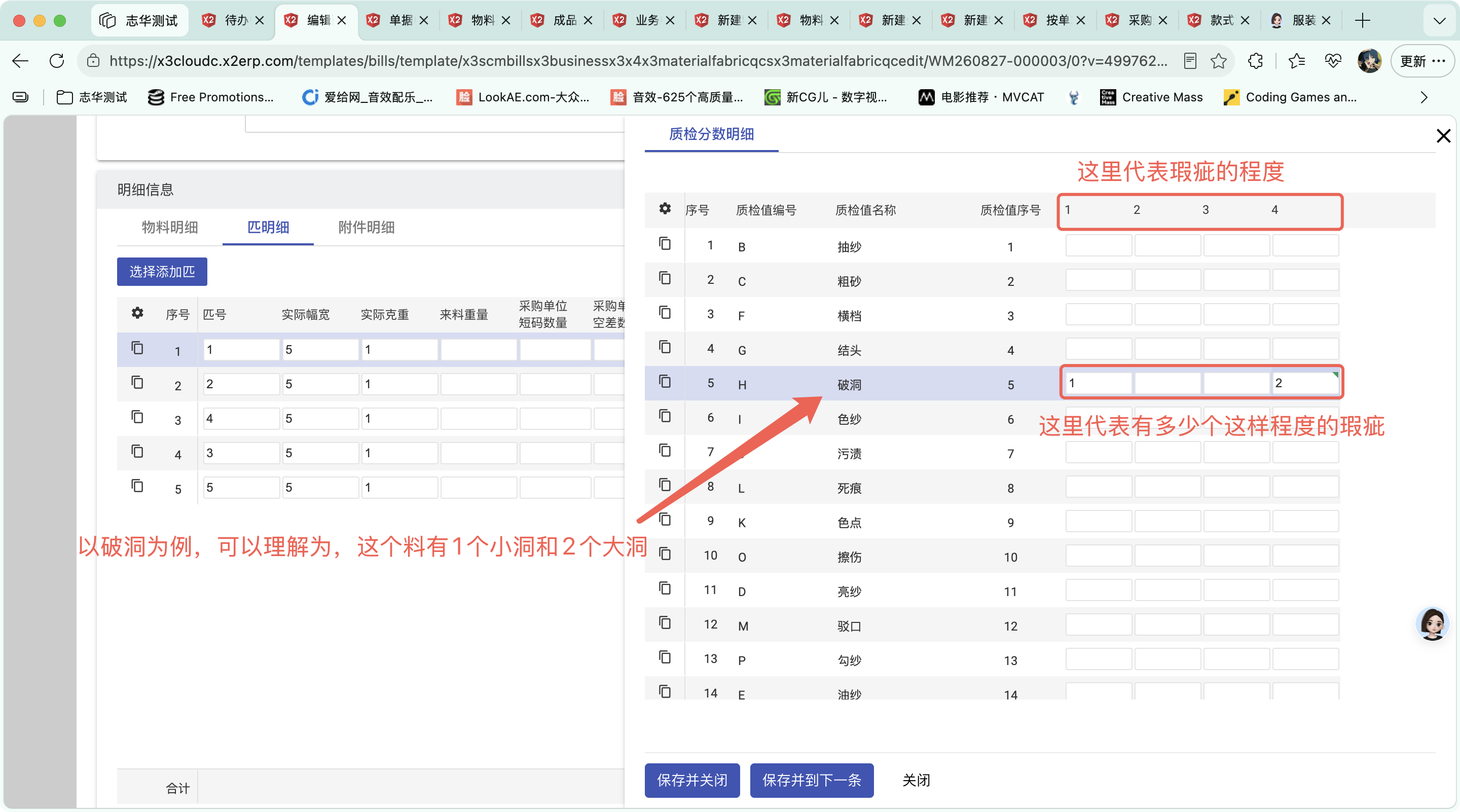Viewport: 1460px width, 812px height.
Task: Click copy icon of 匹明细 row 1
Action: click(137, 348)
